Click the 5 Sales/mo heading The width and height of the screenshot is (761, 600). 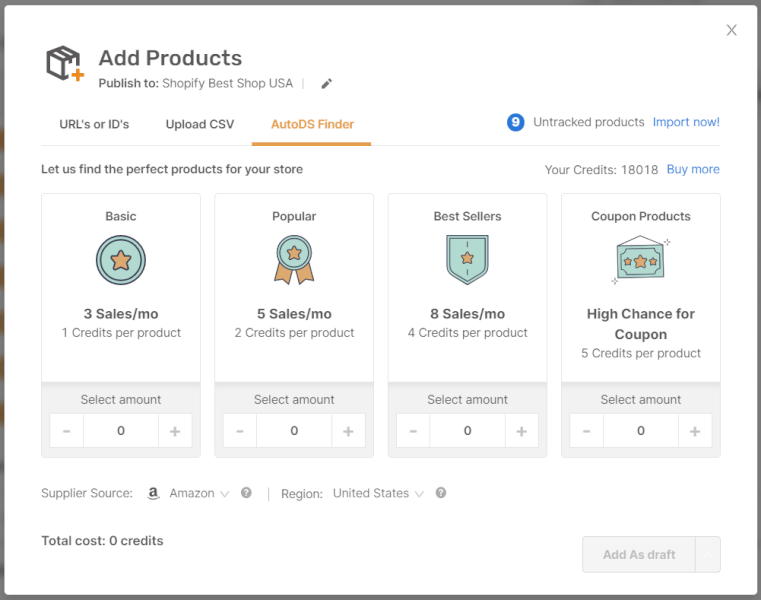pyautogui.click(x=294, y=314)
